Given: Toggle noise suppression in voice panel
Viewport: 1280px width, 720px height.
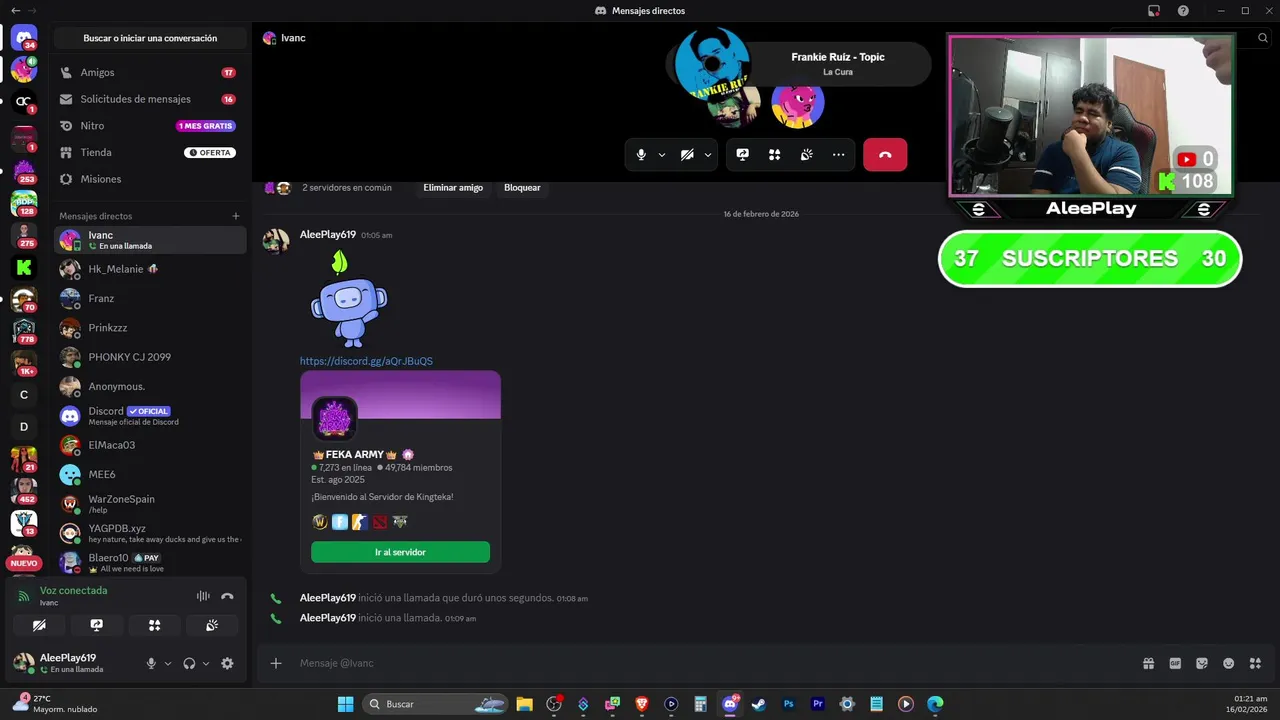Looking at the screenshot, I should click(x=203, y=596).
